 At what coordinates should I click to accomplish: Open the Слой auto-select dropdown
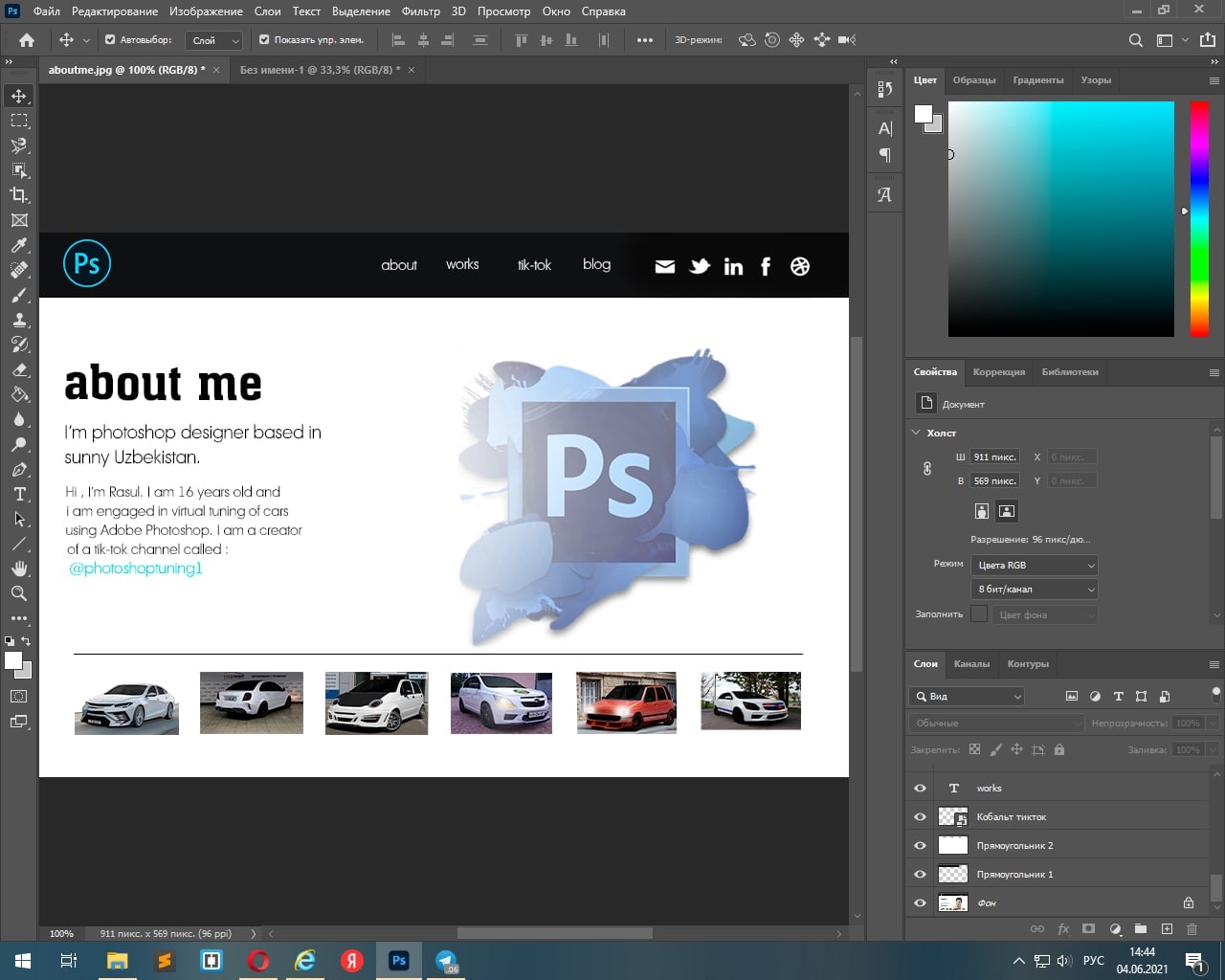coord(214,40)
